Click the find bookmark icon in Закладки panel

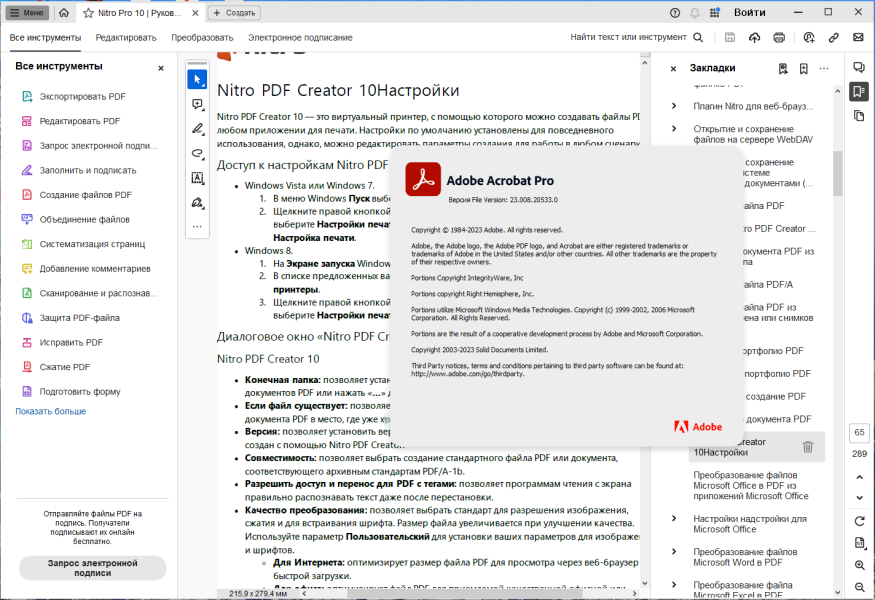783,69
